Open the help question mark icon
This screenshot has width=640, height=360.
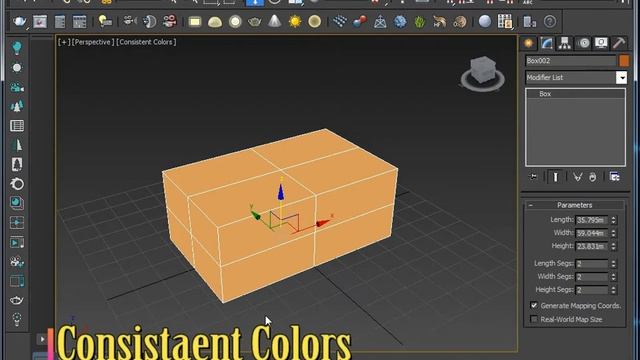[550, 21]
